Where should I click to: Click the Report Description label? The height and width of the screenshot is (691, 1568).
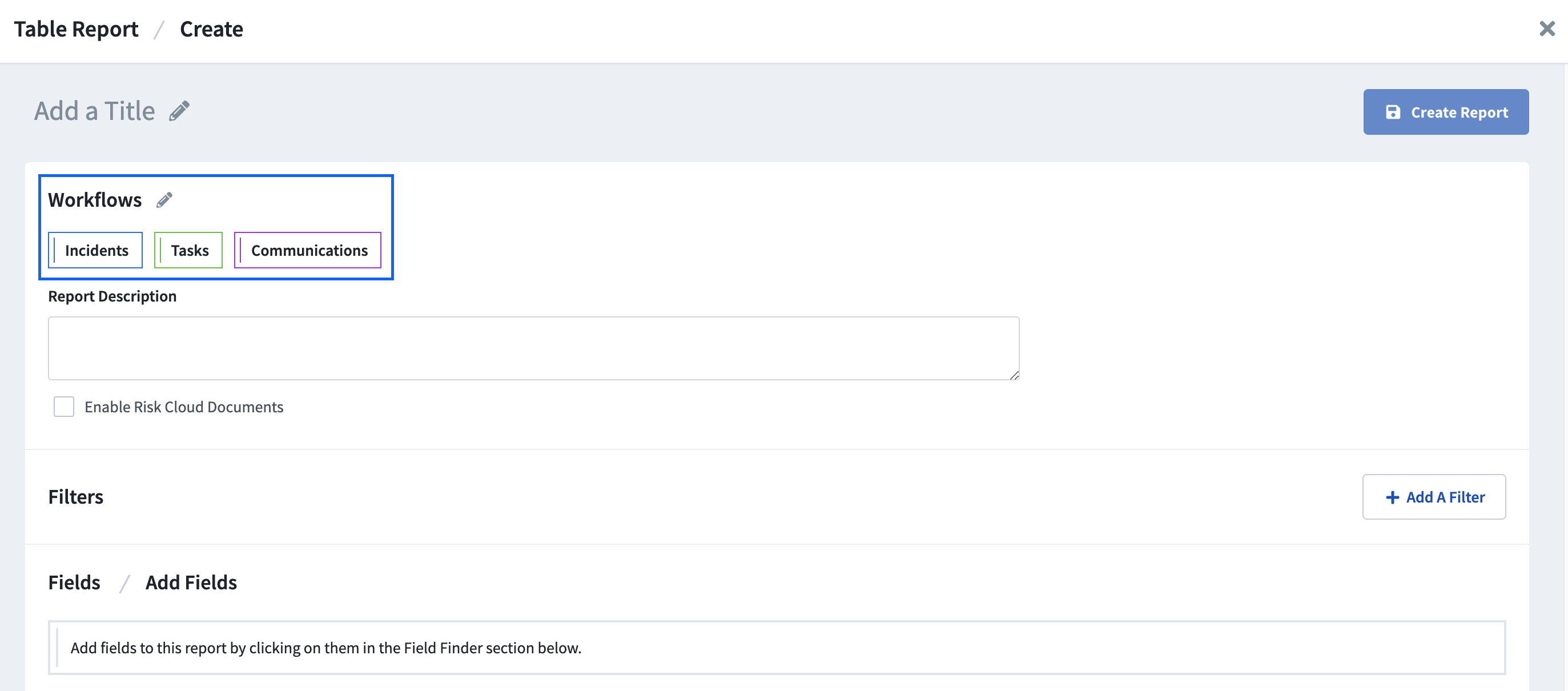point(112,296)
